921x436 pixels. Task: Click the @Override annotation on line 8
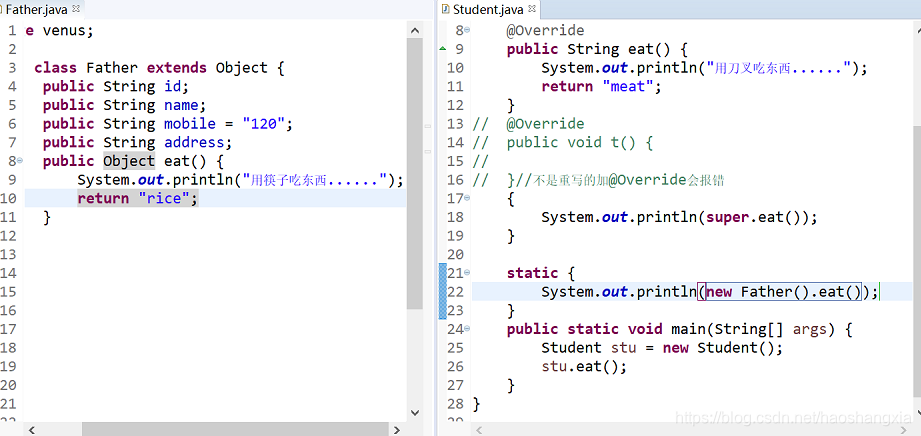click(546, 31)
